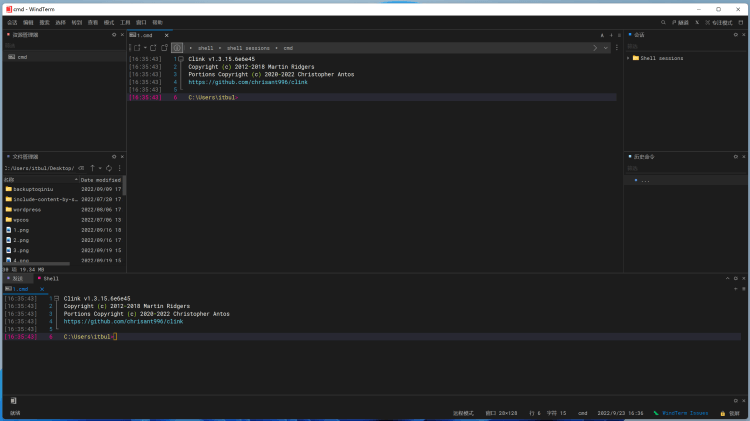
Task: Click the layout icon at top-right corner
Action: [741, 22]
